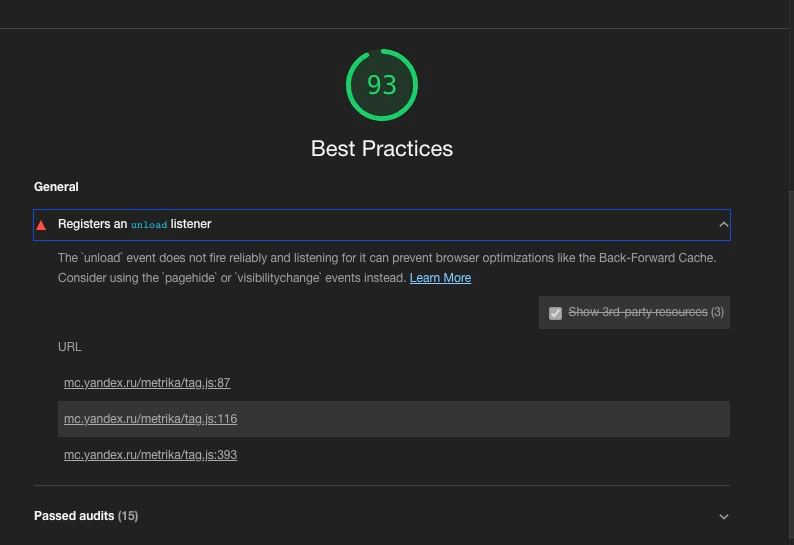Open mc.yandex.ru/metrika/tag.js:87 link

pos(147,383)
